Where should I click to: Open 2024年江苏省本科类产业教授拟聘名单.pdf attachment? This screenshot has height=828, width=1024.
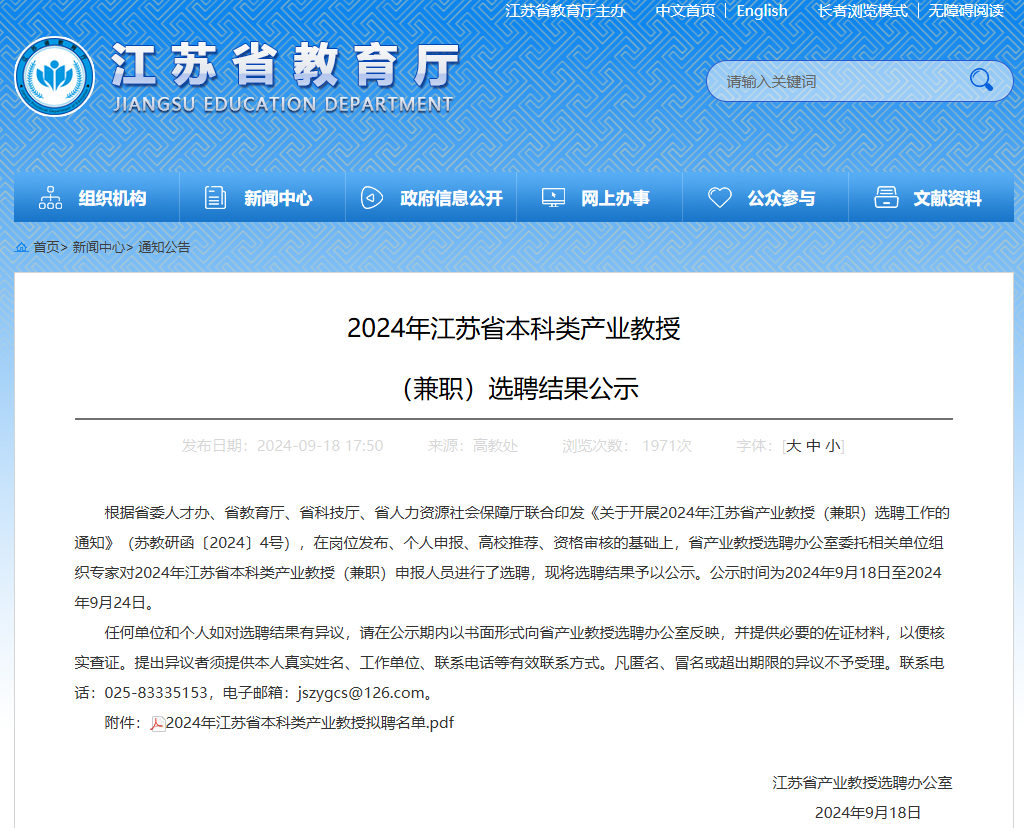309,722
